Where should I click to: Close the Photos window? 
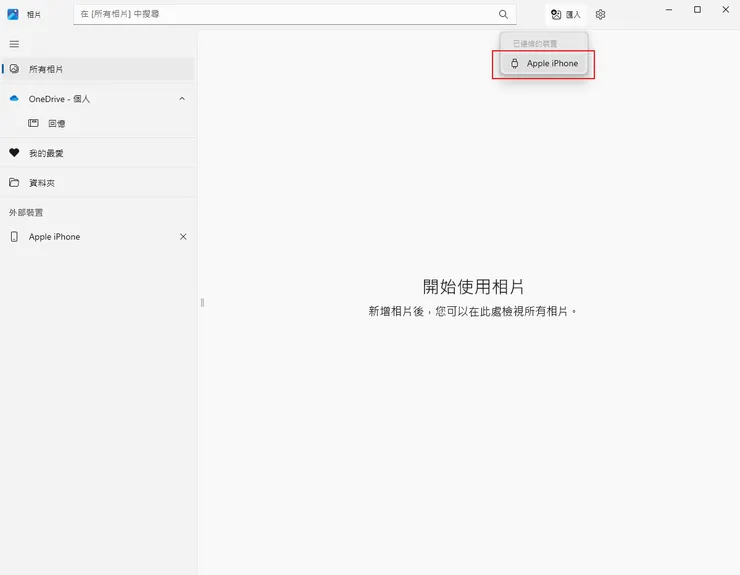[x=725, y=9]
